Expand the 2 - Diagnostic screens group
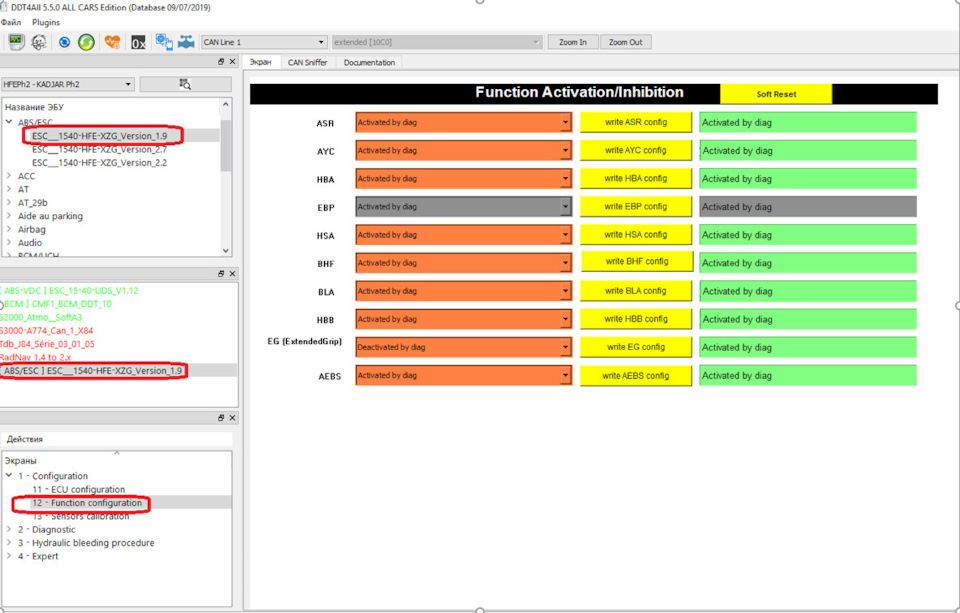This screenshot has width=960, height=613. [x=9, y=528]
